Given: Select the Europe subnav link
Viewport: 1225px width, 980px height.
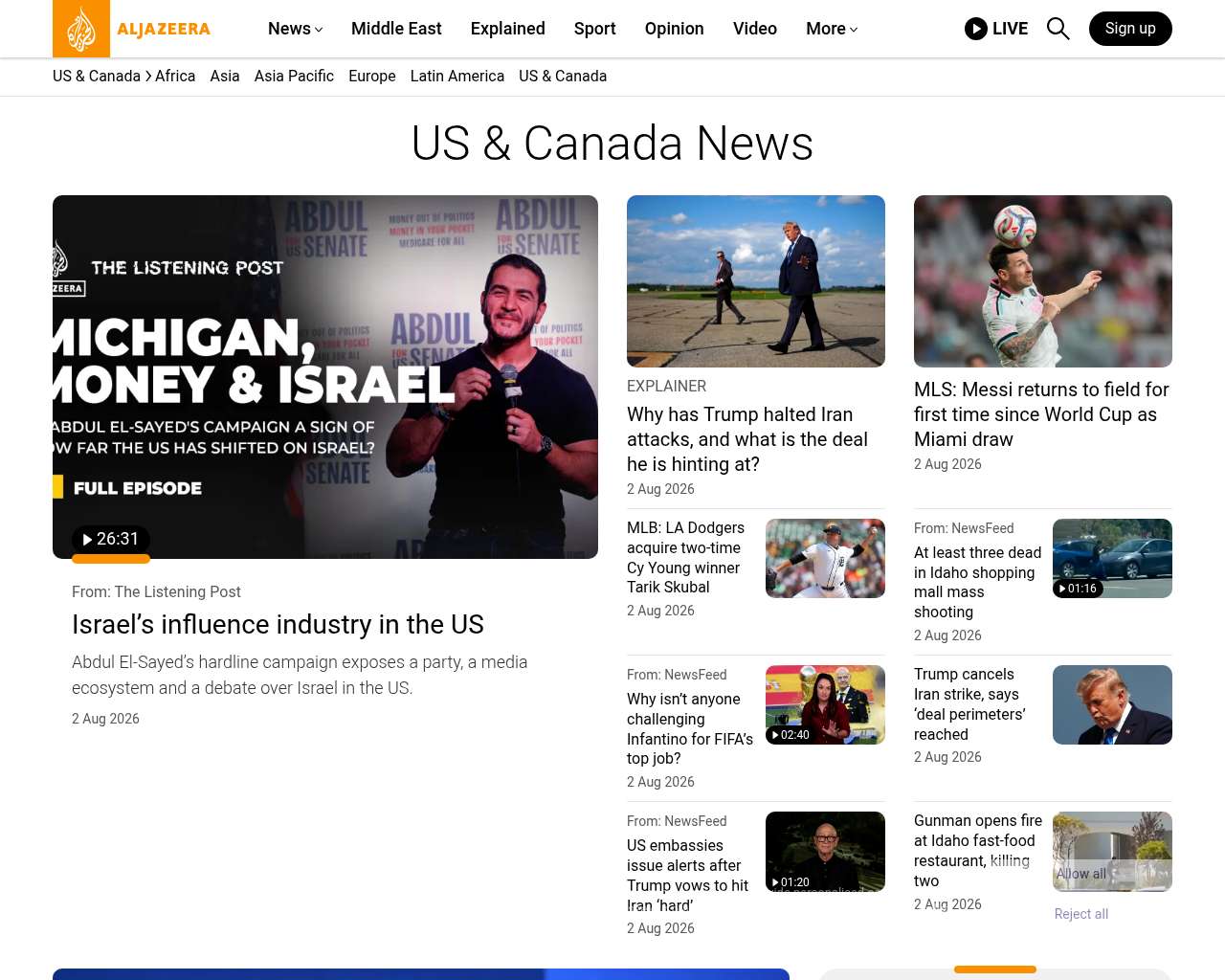Looking at the screenshot, I should point(372,76).
